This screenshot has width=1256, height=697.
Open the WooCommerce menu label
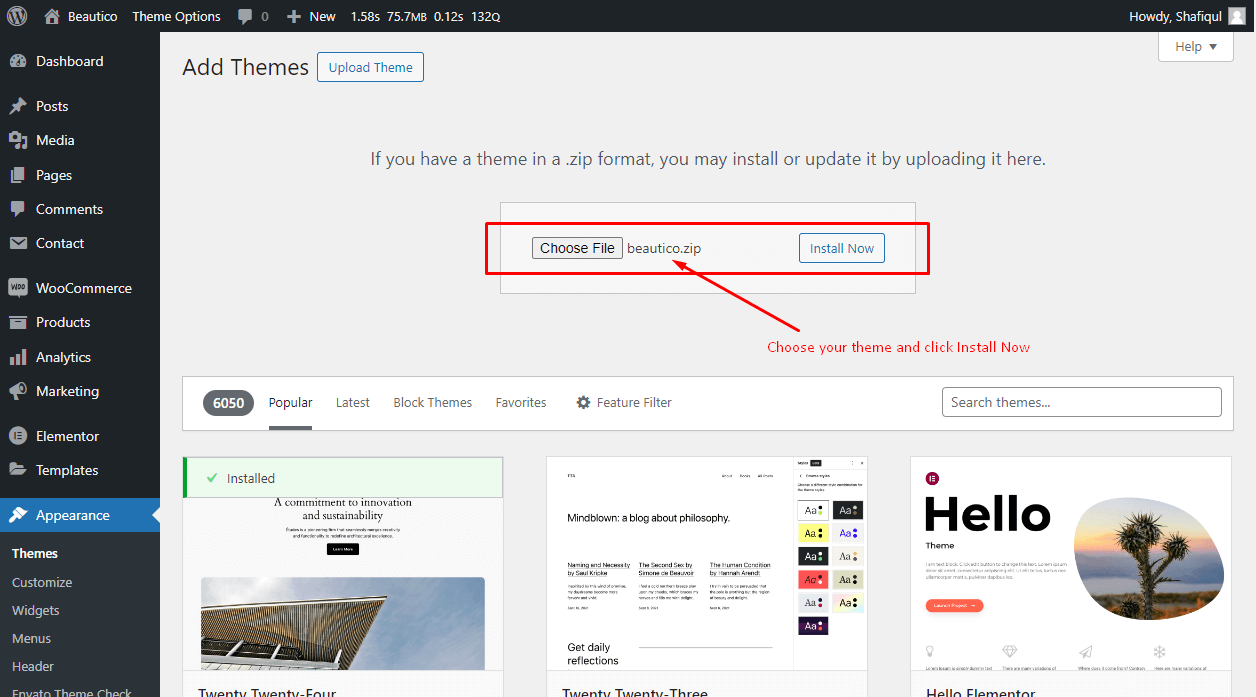point(84,288)
